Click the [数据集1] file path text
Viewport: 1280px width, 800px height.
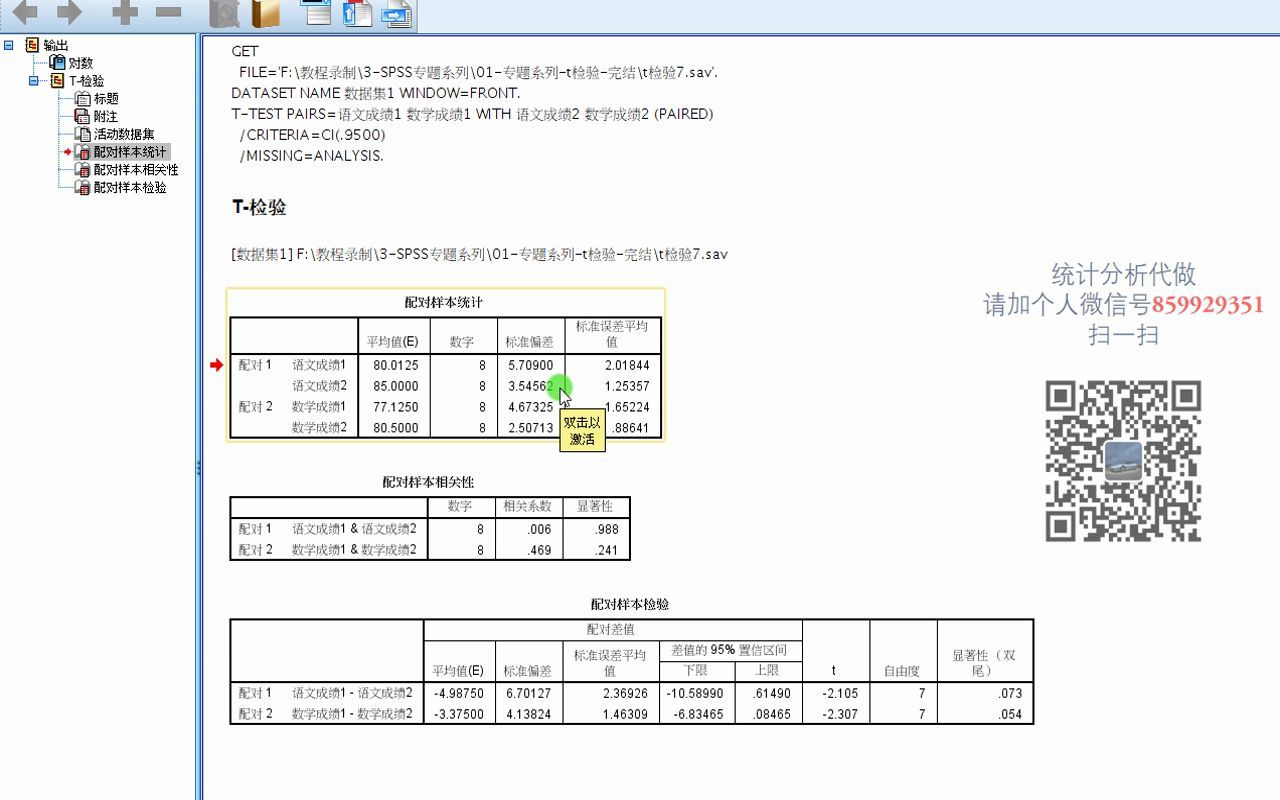click(x=479, y=254)
